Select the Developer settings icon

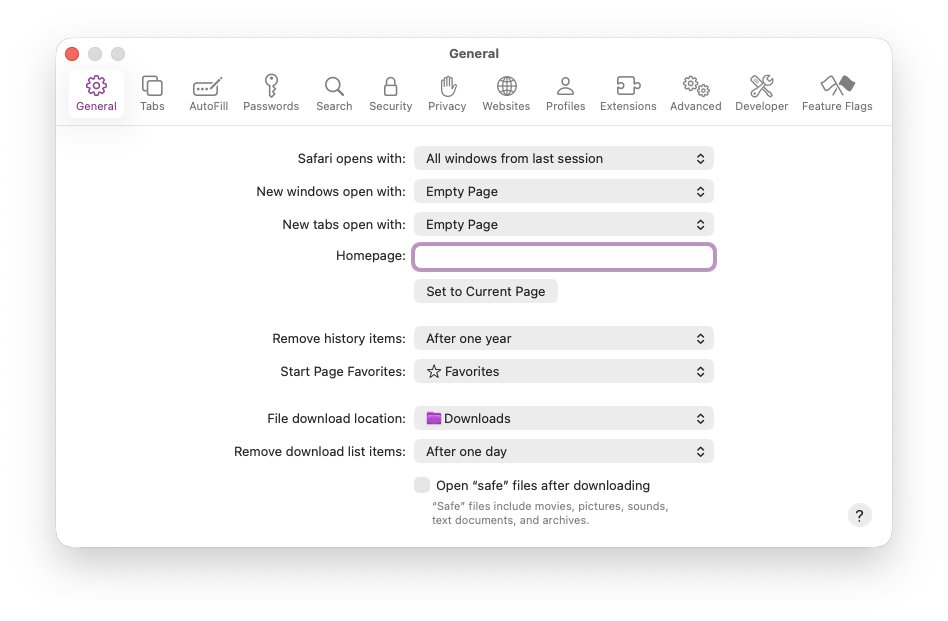pyautogui.click(x=761, y=93)
